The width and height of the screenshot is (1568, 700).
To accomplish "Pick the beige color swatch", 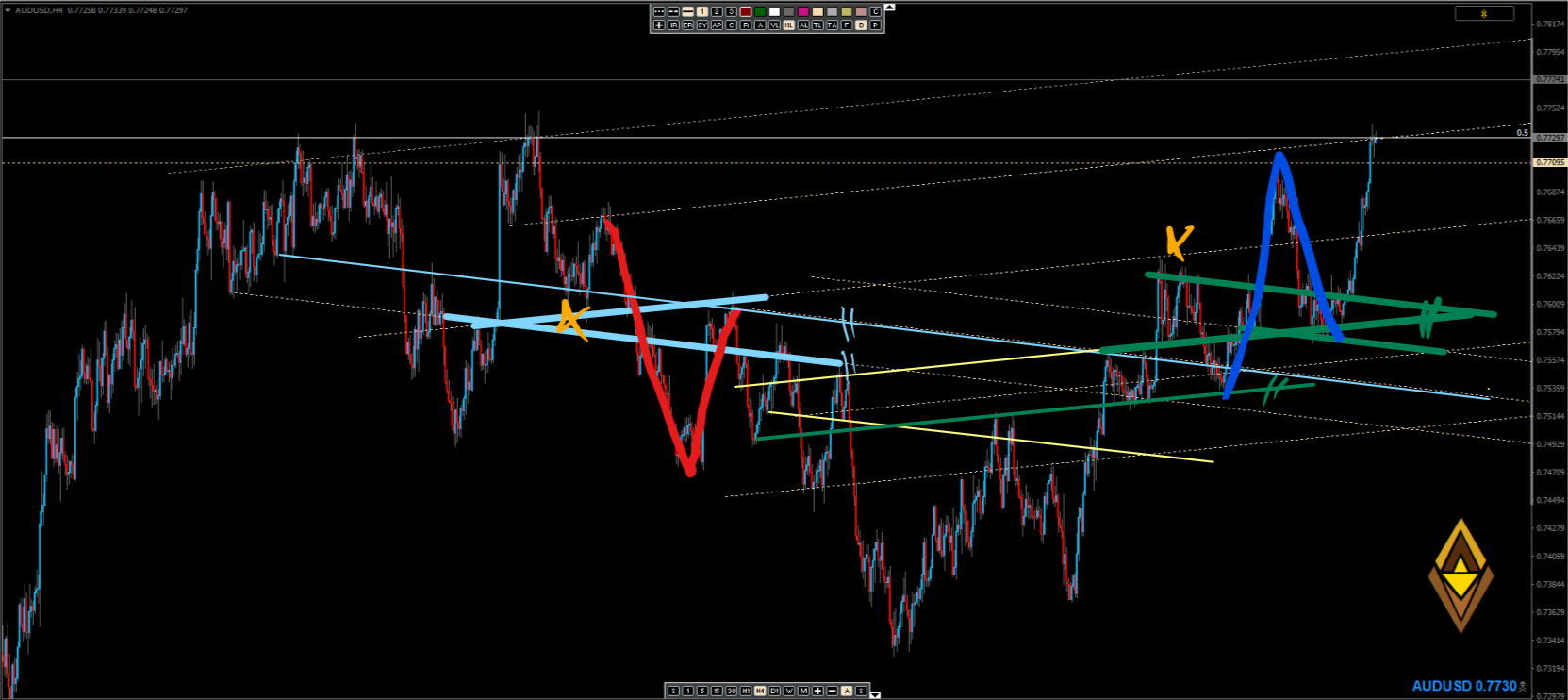I will (x=817, y=11).
